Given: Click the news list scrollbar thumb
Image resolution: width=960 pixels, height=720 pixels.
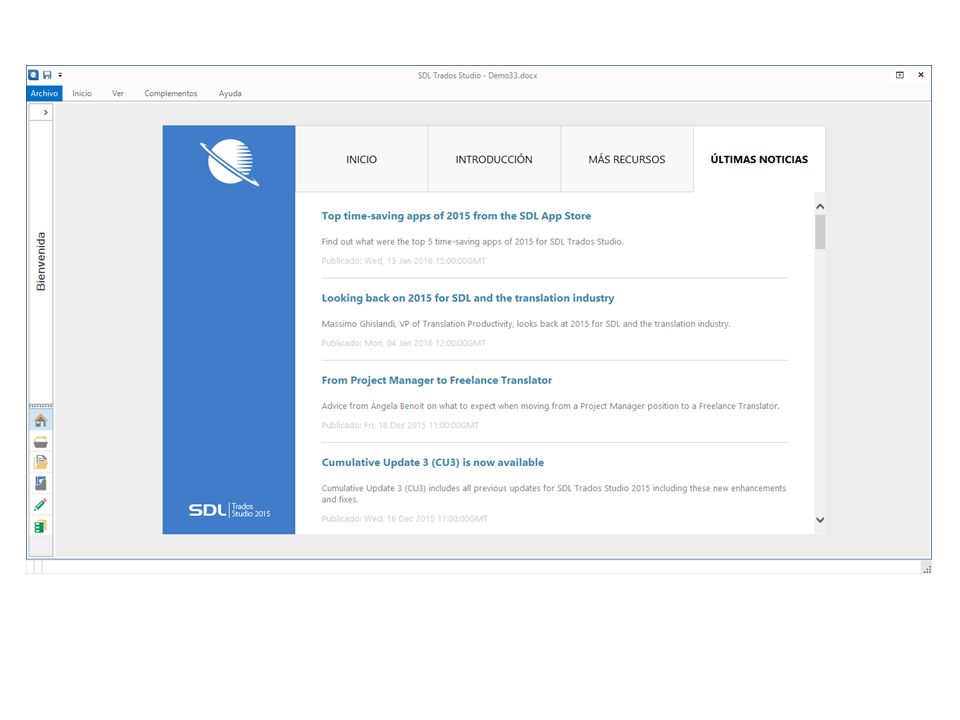Looking at the screenshot, I should 820,232.
